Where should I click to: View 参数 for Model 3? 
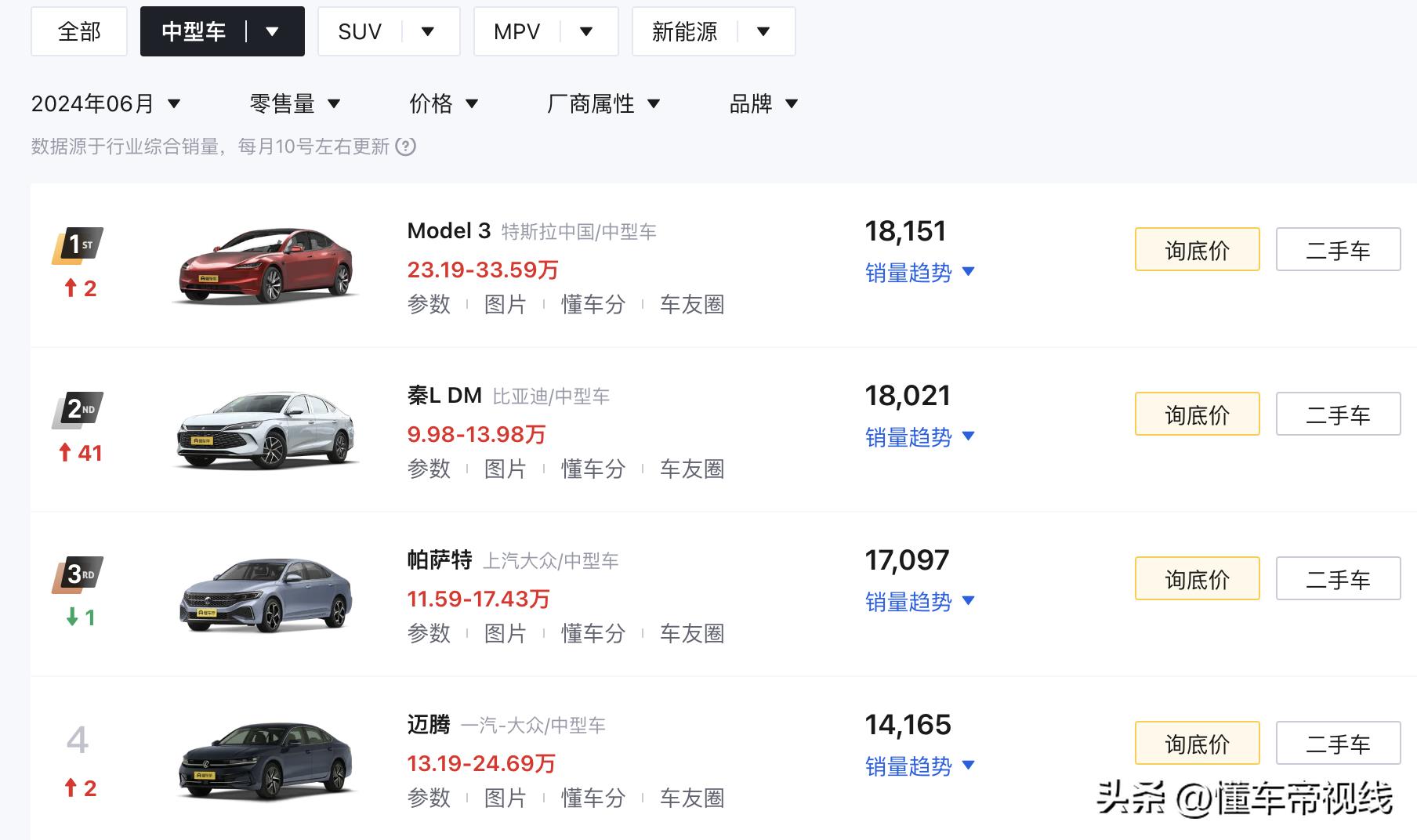tap(429, 304)
